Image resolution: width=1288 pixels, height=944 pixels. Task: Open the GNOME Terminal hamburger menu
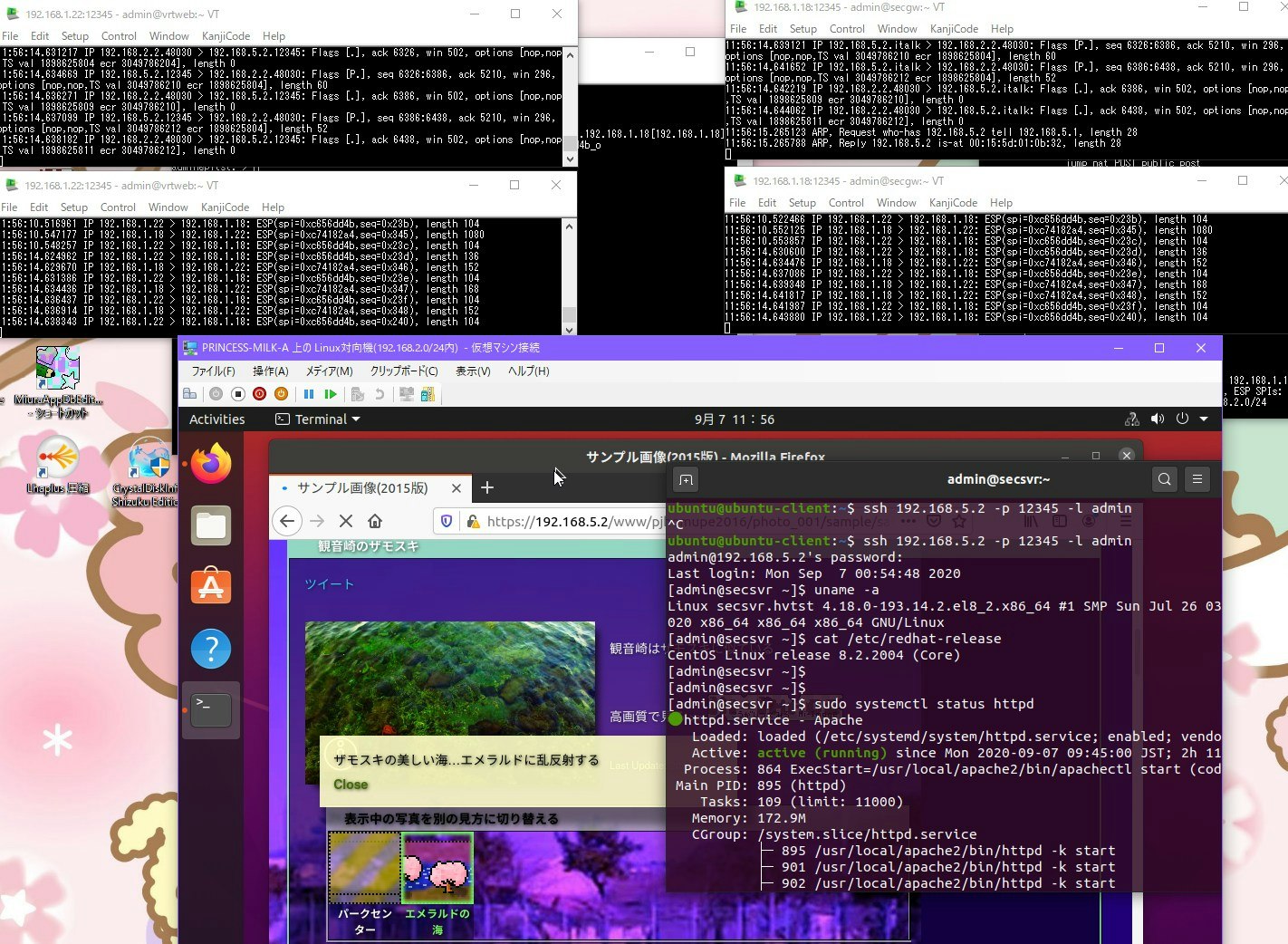point(1197,479)
